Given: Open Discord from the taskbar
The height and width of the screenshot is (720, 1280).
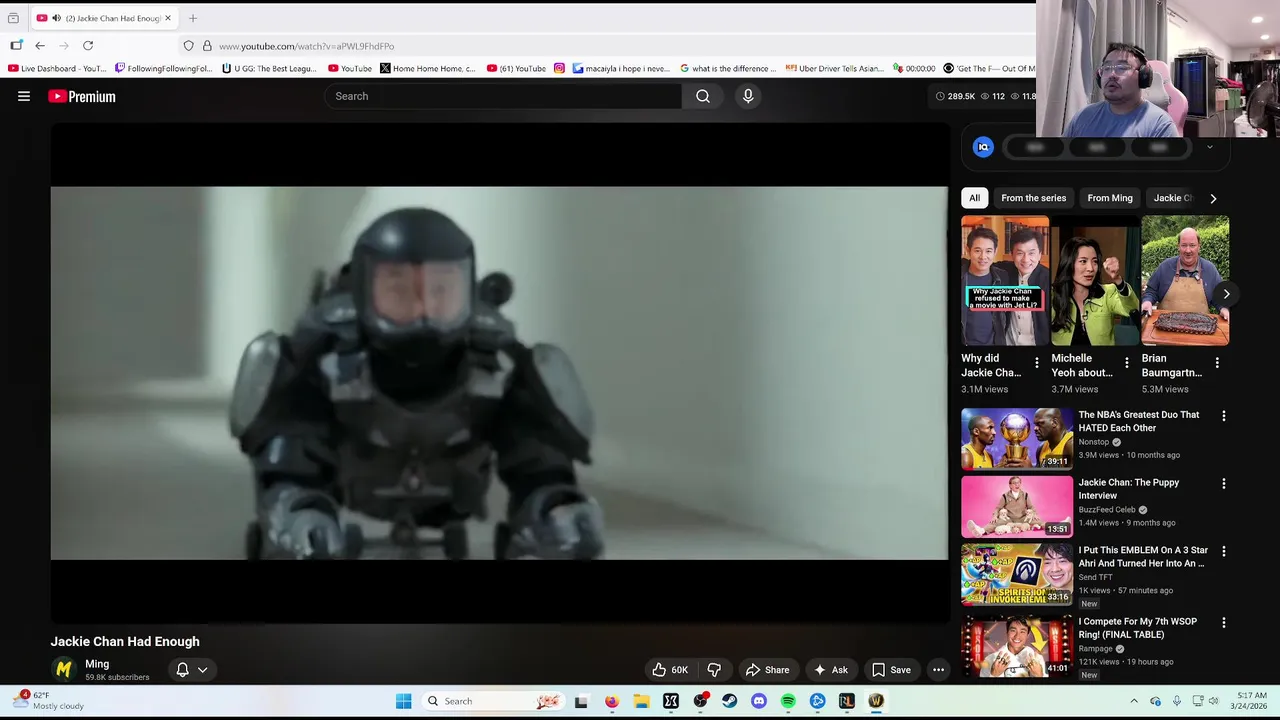Looking at the screenshot, I should click(x=759, y=701).
